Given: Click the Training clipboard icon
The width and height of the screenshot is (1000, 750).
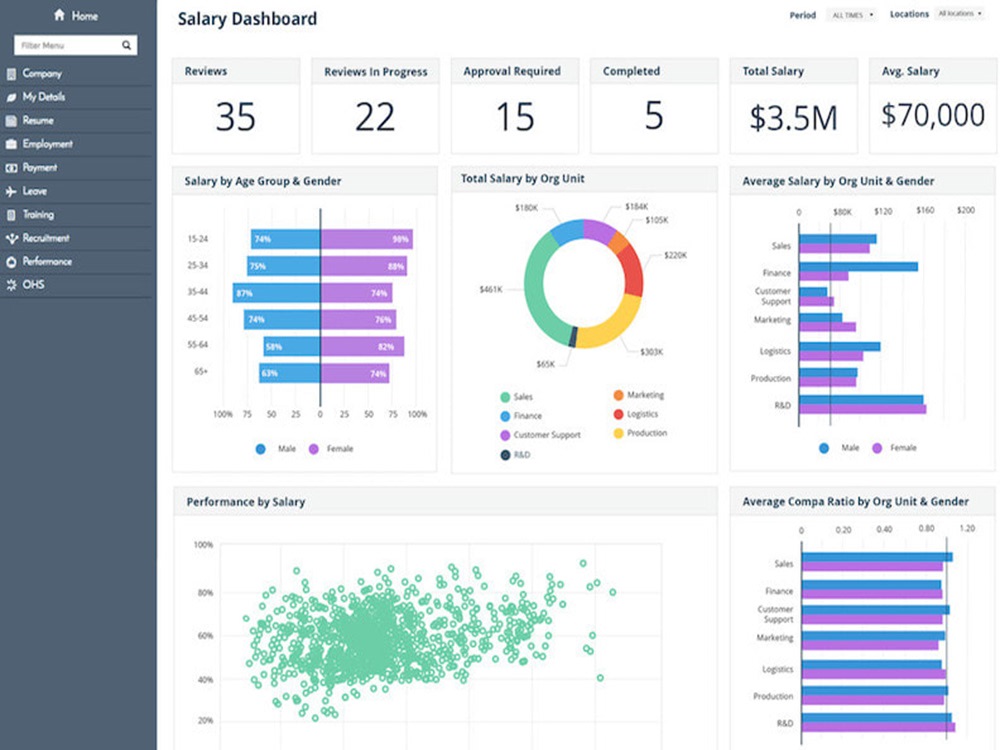Looking at the screenshot, I should (x=11, y=215).
